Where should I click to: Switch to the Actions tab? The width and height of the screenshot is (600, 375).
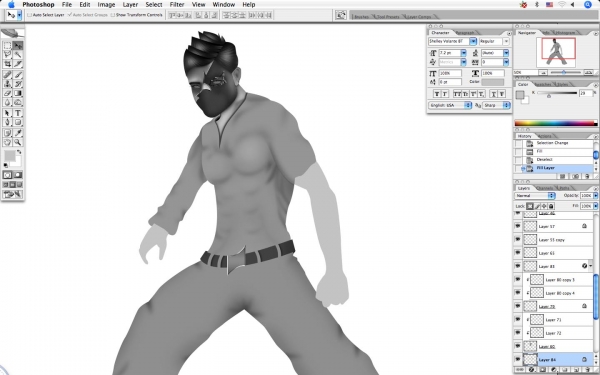pos(545,136)
